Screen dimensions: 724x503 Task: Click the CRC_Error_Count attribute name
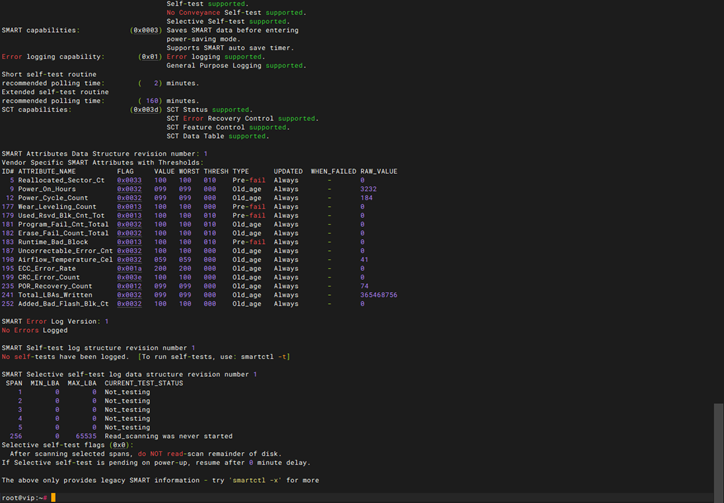click(49, 277)
